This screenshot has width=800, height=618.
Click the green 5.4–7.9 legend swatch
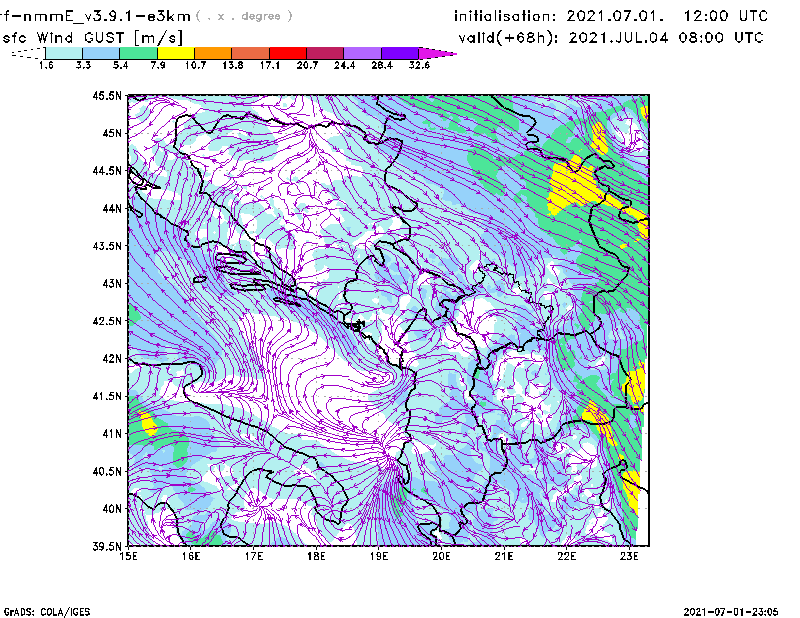(x=139, y=53)
